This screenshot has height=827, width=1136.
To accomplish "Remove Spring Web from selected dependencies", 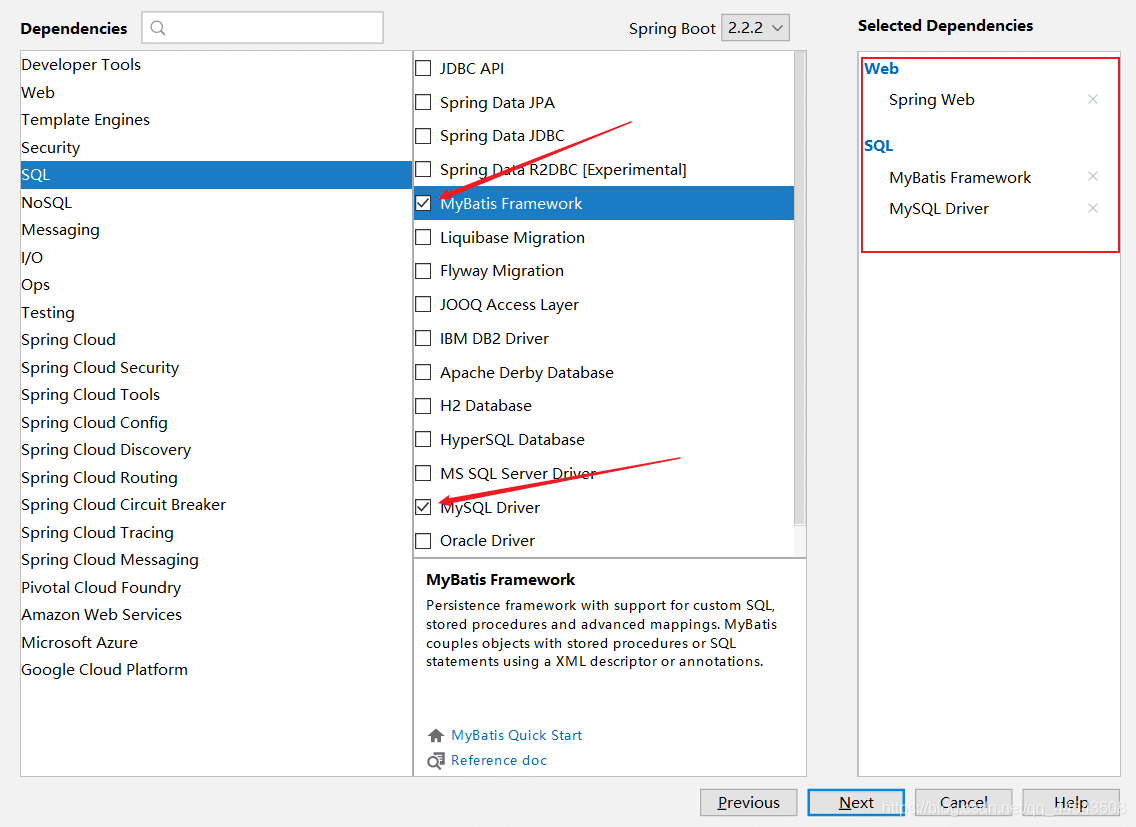I will 1093,99.
